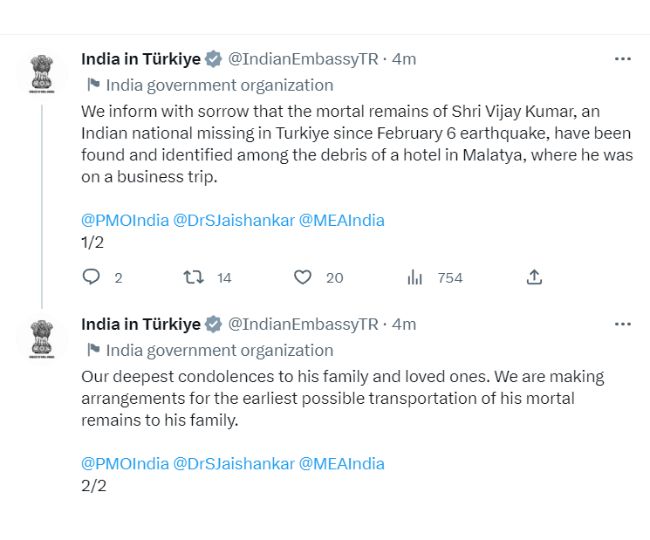Click India government organization label, first tweet
Image resolution: width=650 pixels, height=540 pixels.
(219, 85)
